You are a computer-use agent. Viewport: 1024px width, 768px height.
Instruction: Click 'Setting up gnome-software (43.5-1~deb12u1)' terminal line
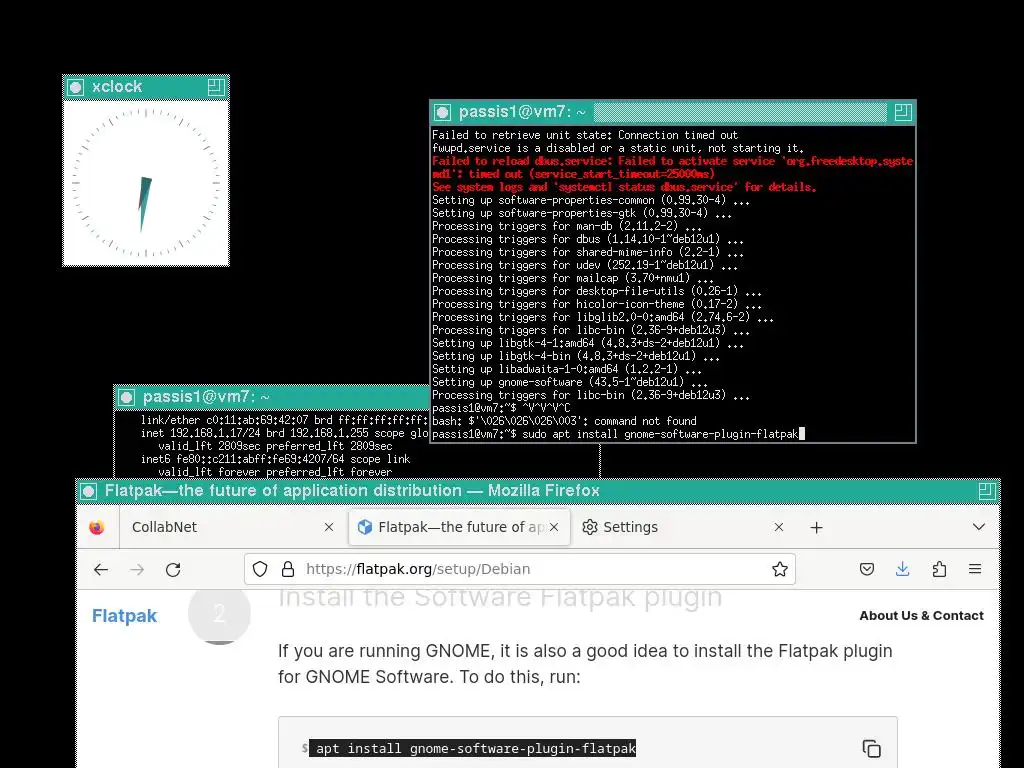click(x=569, y=382)
